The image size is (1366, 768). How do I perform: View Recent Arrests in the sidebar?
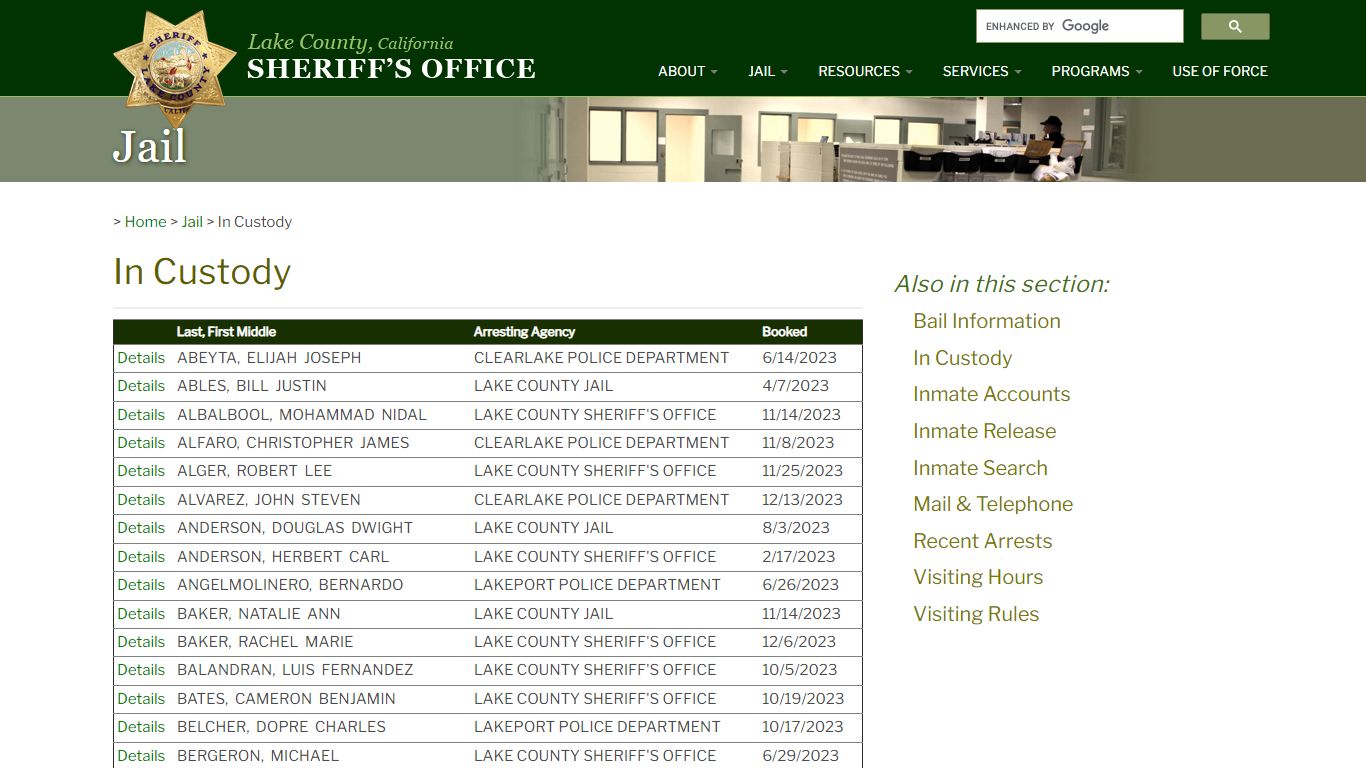pos(982,541)
